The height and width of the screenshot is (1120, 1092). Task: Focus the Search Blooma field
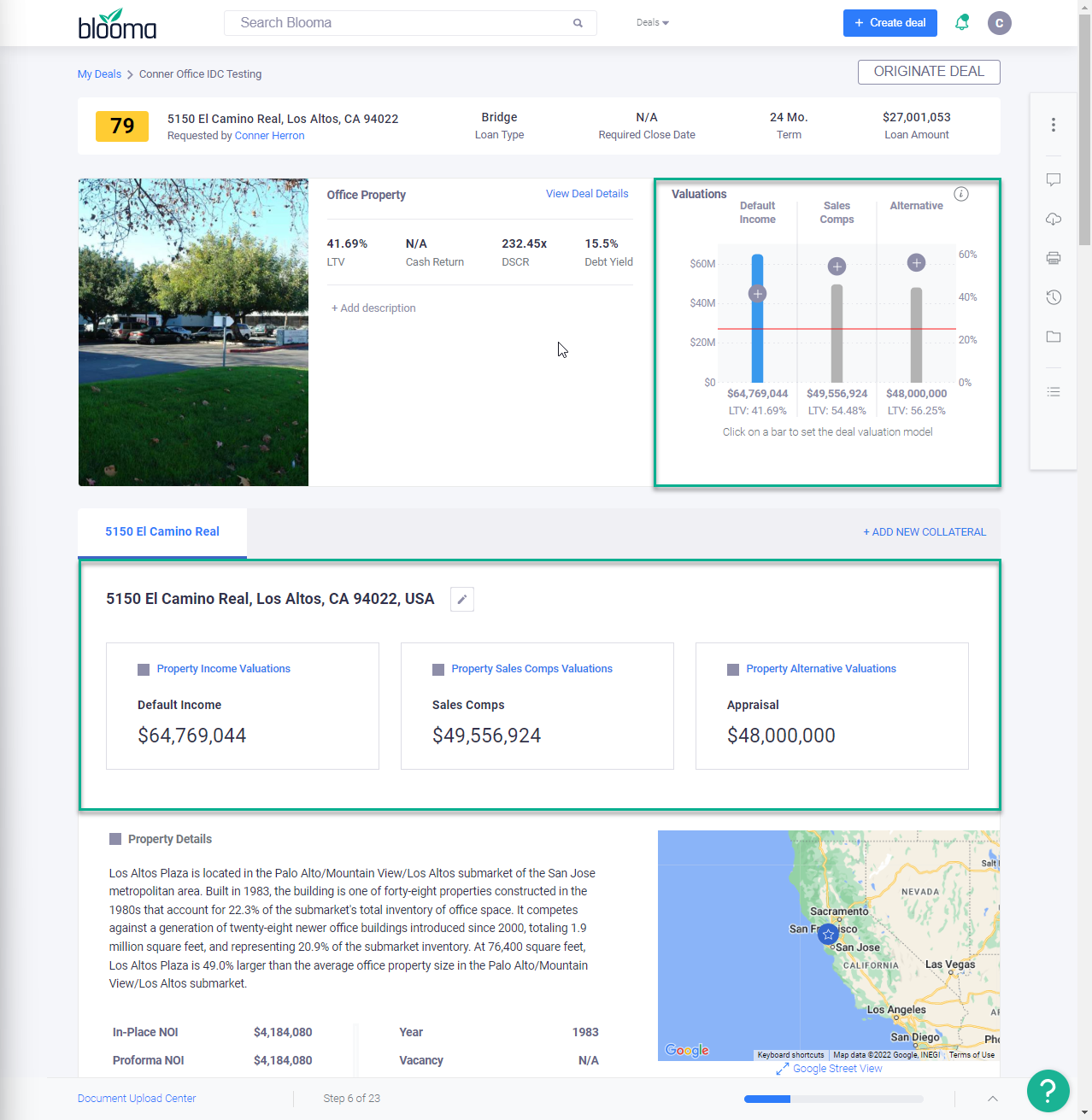click(x=402, y=23)
